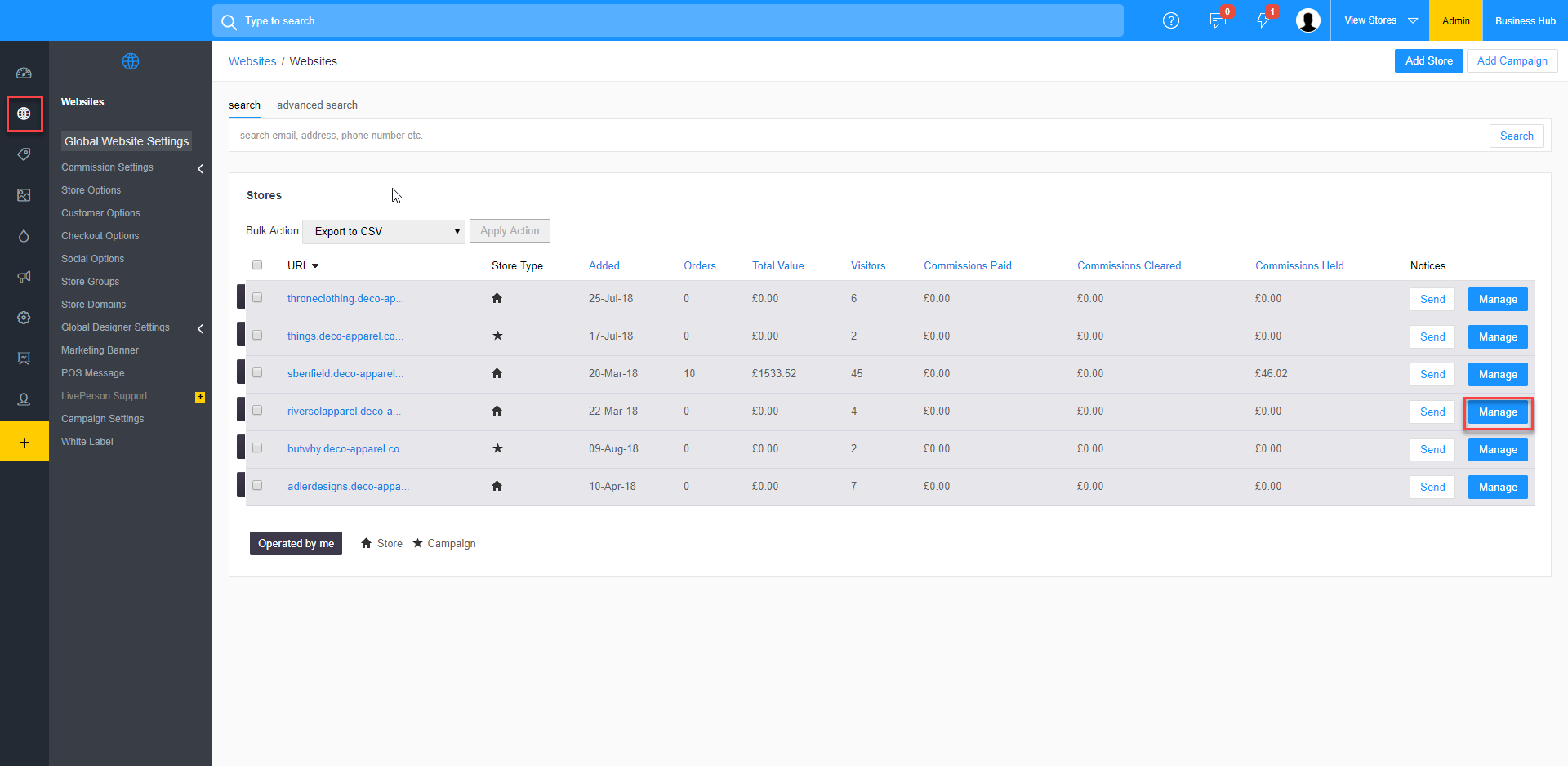Image resolution: width=1568 pixels, height=766 pixels.
Task: Check the throneclothing store checkbox
Action: pyautogui.click(x=257, y=297)
